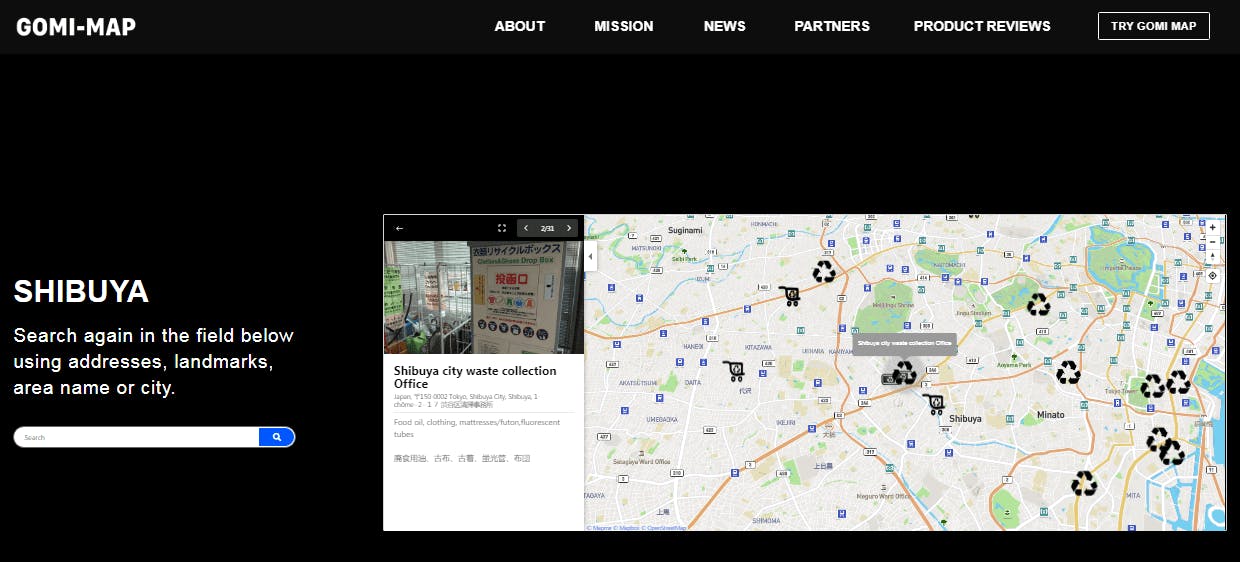This screenshot has height=562, width=1240.
Task: Open PRODUCT REVIEWS in the navigation
Action: pos(981,26)
